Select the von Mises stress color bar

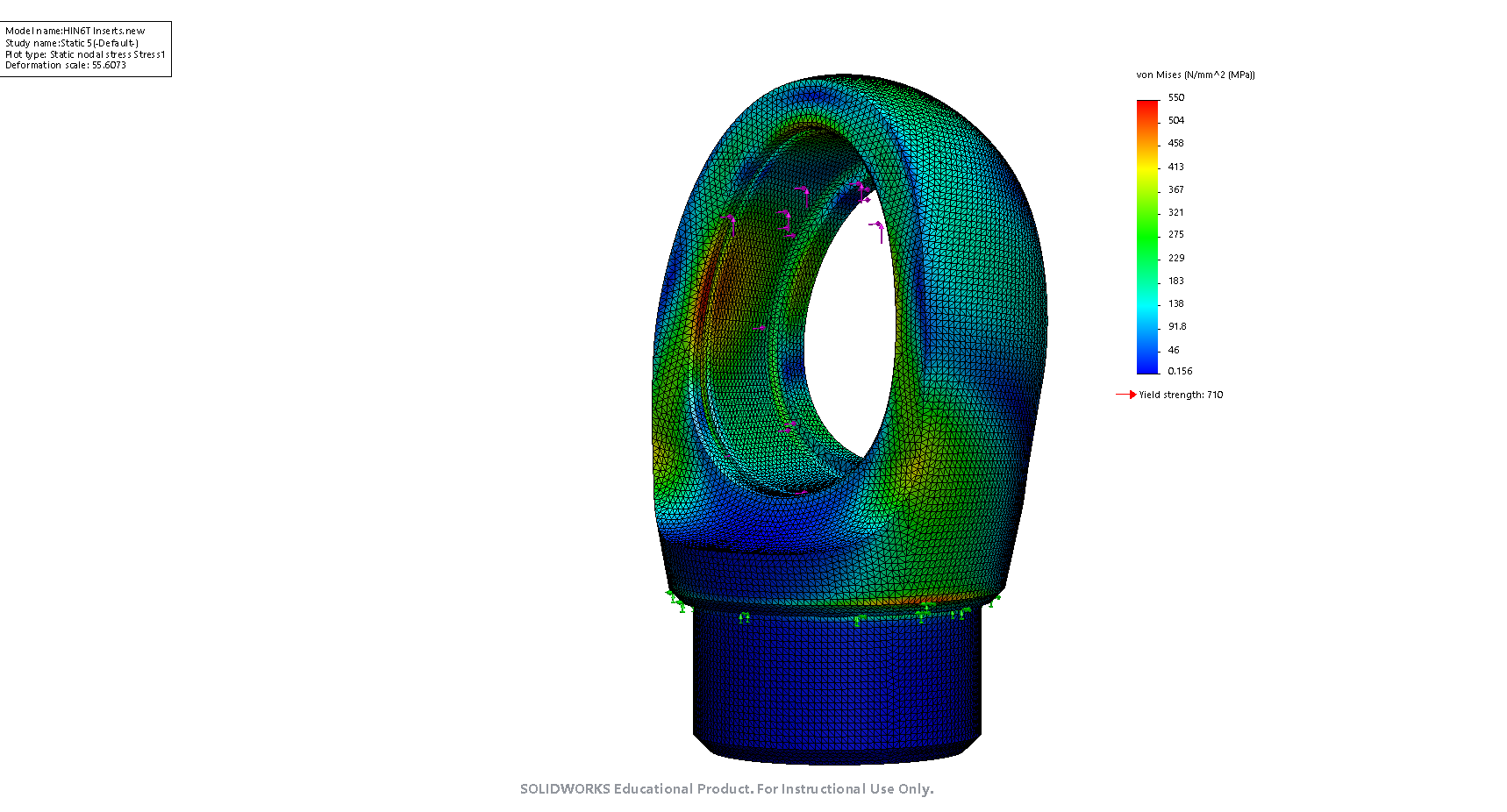(1147, 237)
